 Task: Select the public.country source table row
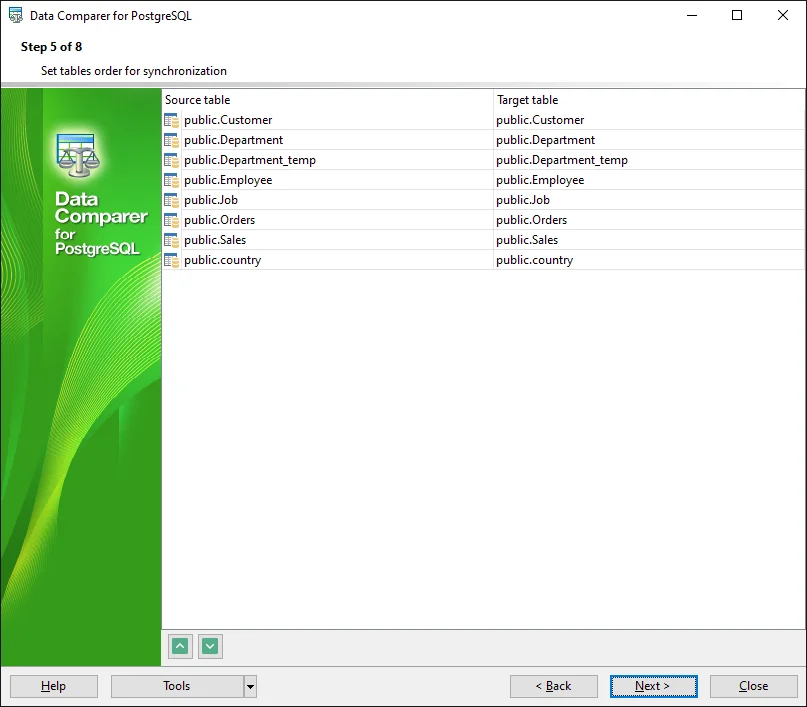(x=222, y=260)
